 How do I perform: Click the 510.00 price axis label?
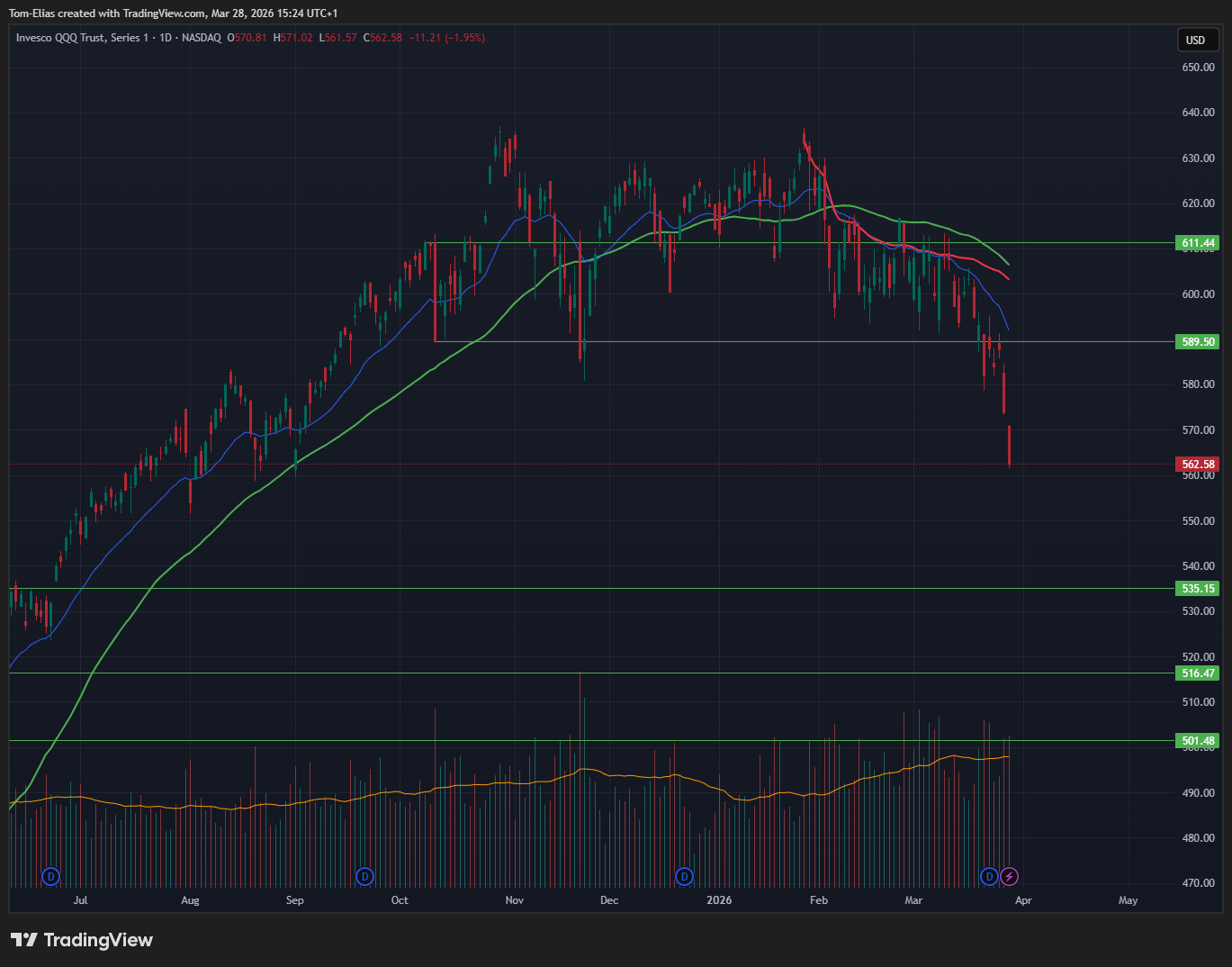[1198, 702]
